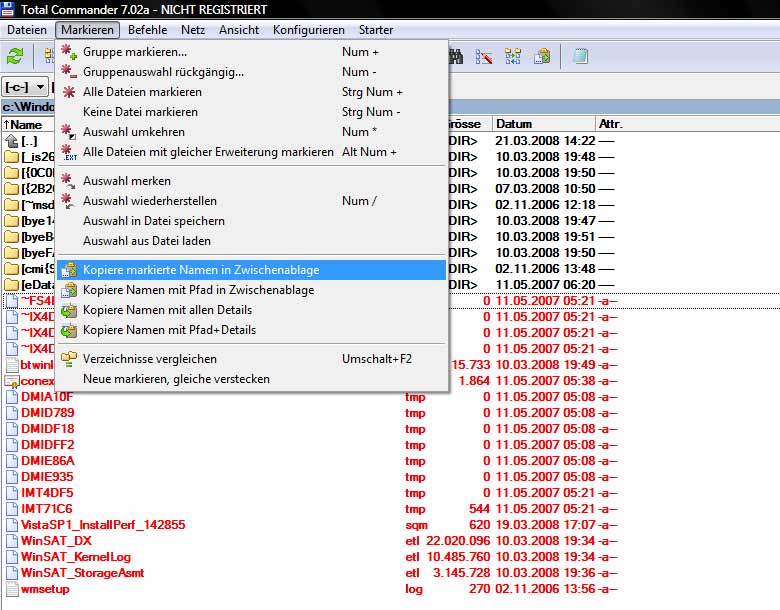Sort by the Attr. column header

(x=610, y=124)
